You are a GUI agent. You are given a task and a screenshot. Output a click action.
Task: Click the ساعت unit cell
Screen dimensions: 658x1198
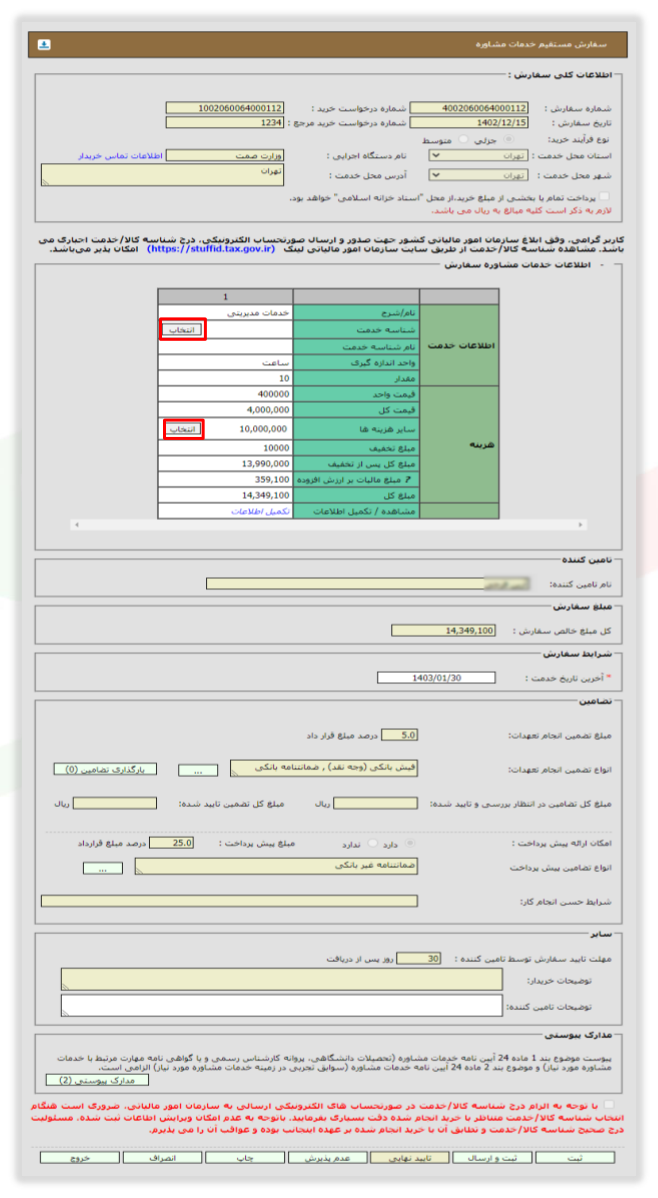(225, 363)
